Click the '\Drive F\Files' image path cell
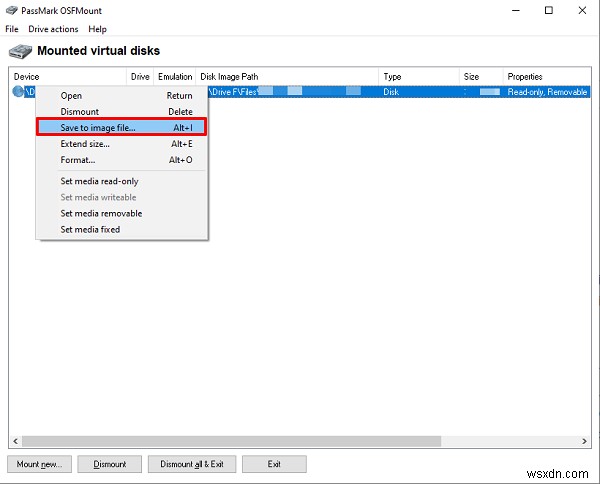600x484 pixels. [293, 92]
